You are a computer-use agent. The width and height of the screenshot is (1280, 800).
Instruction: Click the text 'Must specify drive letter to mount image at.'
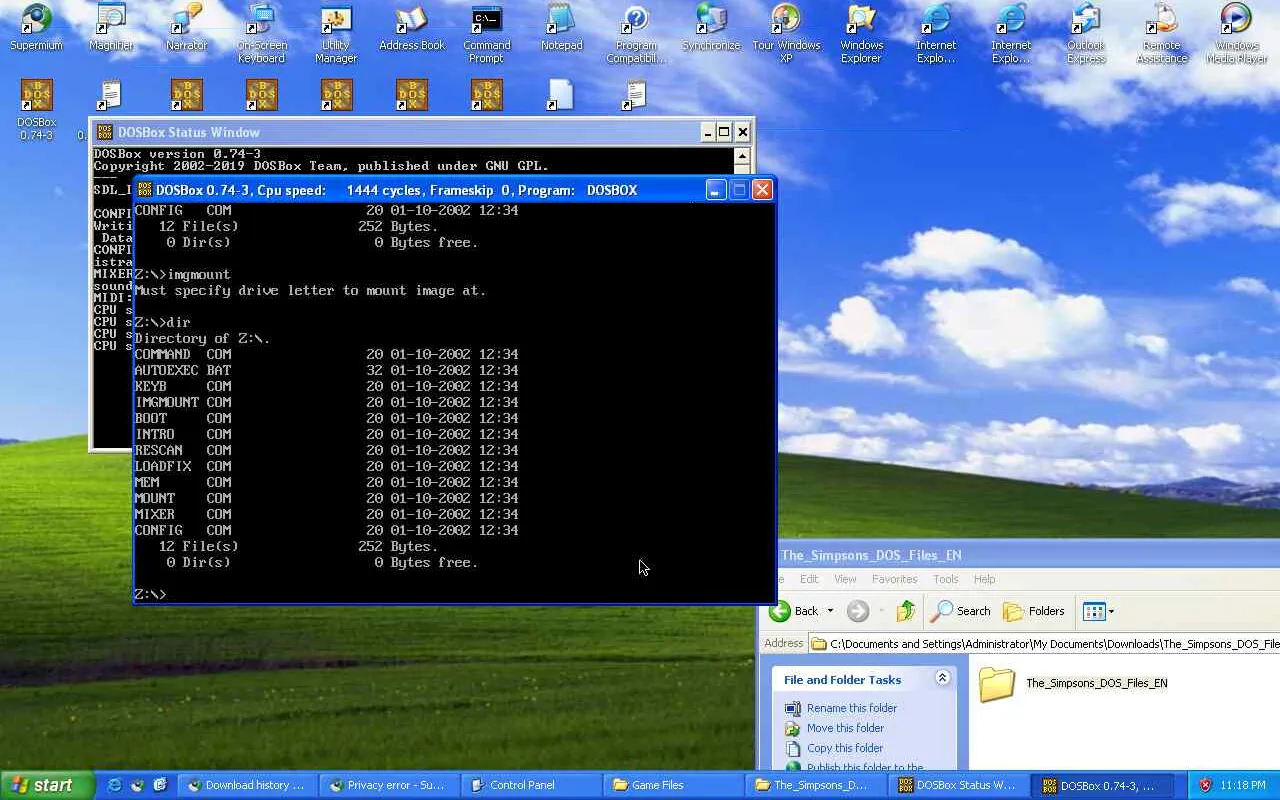tap(310, 290)
